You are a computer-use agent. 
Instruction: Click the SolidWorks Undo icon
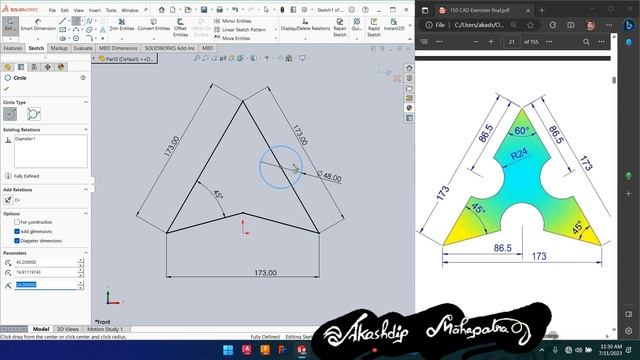point(236,9)
